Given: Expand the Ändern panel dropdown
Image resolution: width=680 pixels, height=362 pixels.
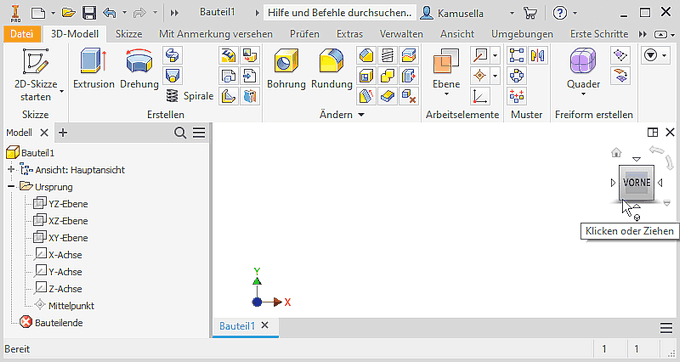Looking at the screenshot, I should click(x=361, y=115).
